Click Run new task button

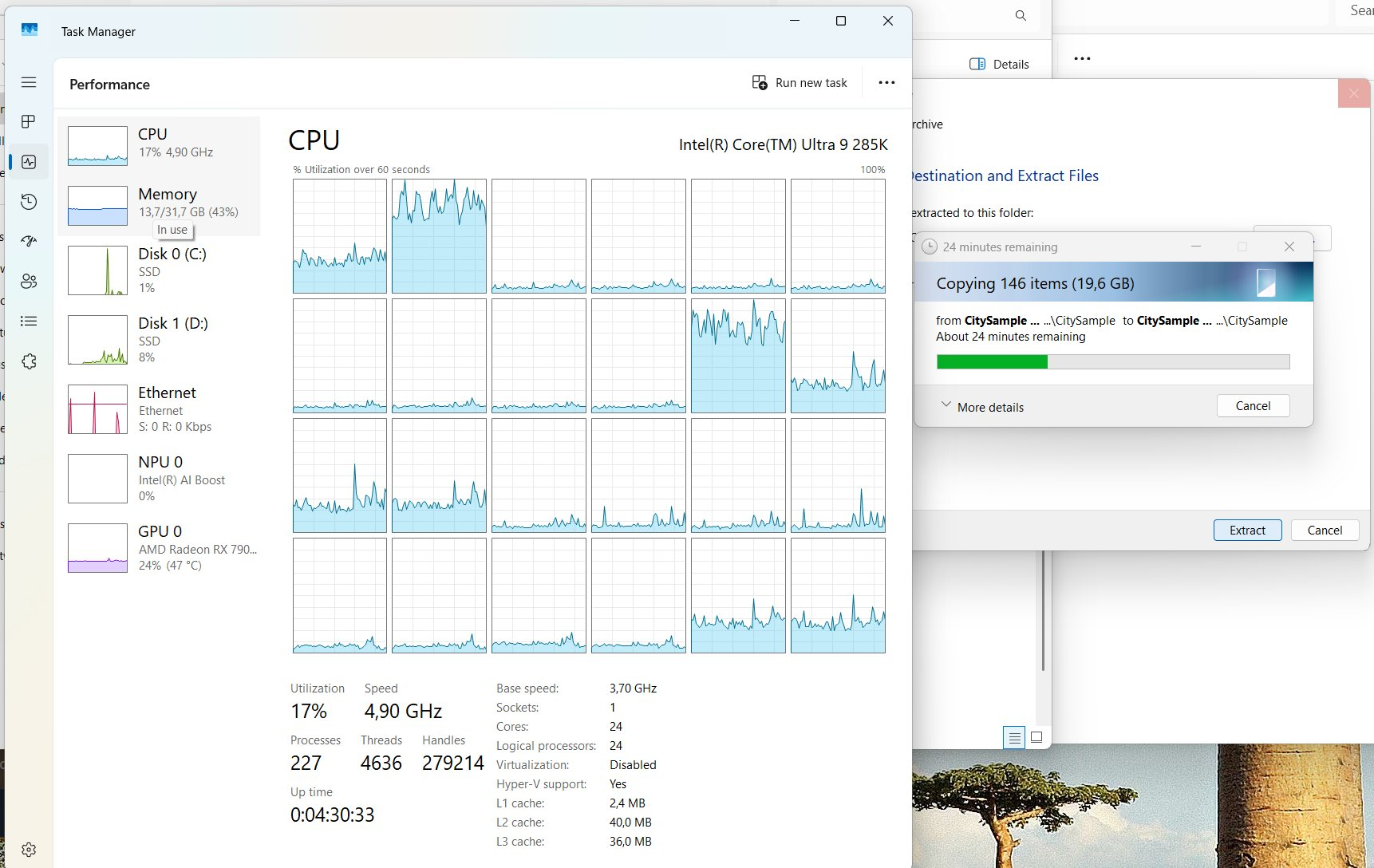pos(800,83)
